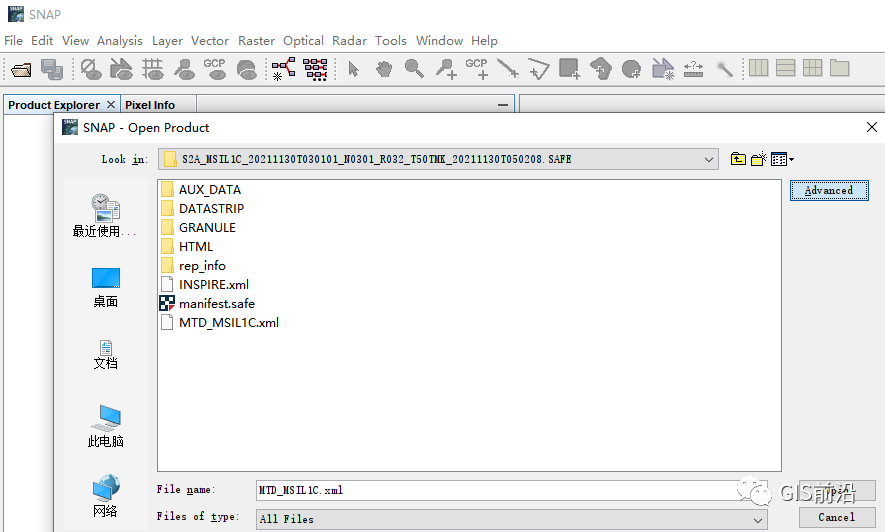Viewport: 885px width, 532px height.
Task: Open the Help menu
Action: pyautogui.click(x=484, y=41)
